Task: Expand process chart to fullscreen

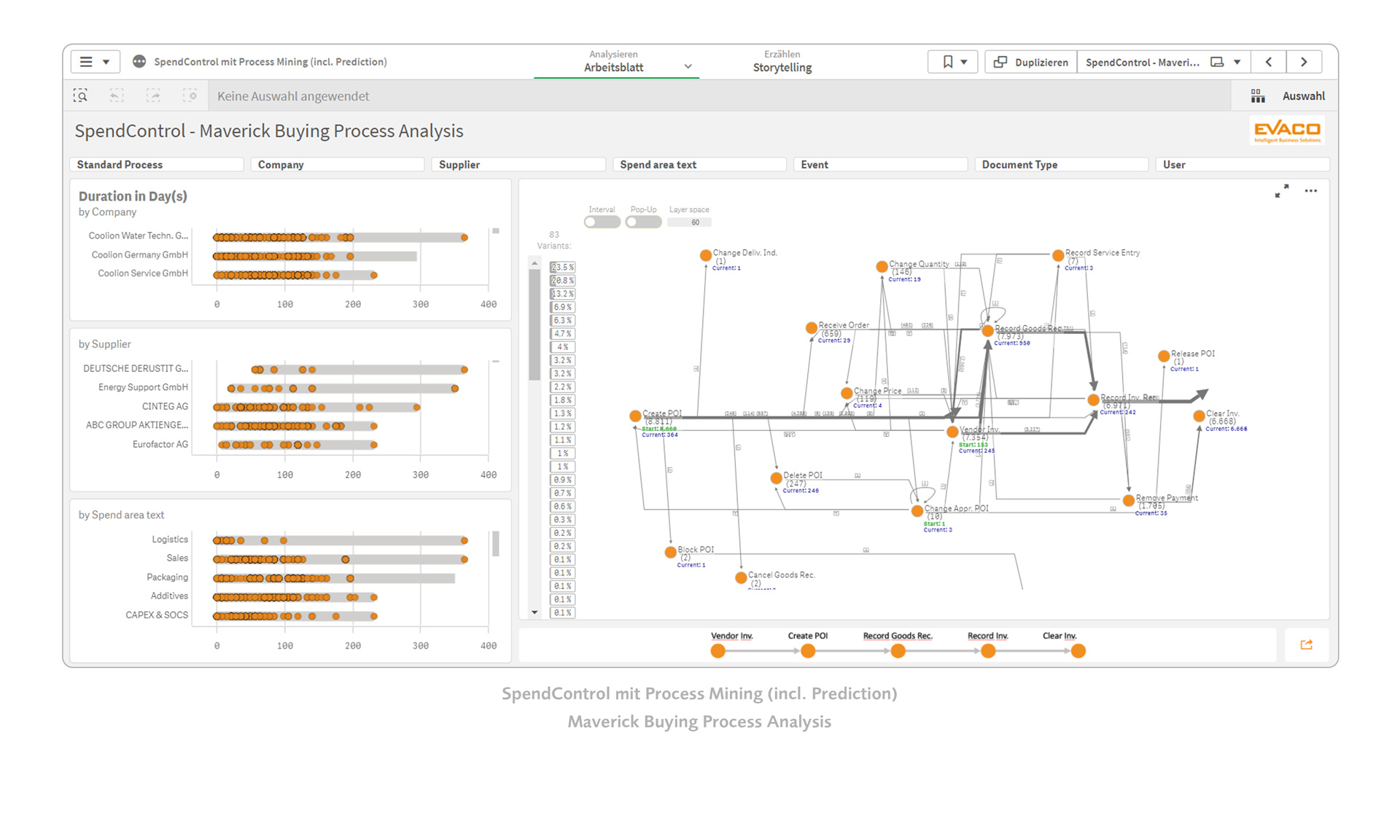Action: tap(1281, 191)
